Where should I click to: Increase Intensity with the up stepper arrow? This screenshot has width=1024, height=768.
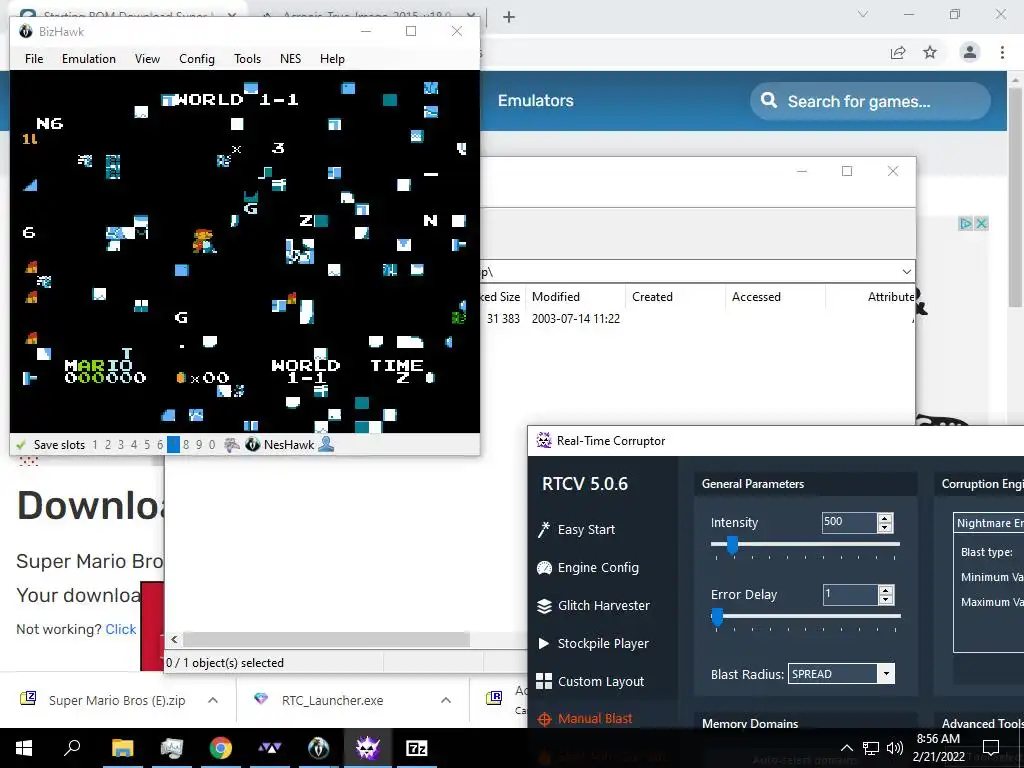click(885, 518)
